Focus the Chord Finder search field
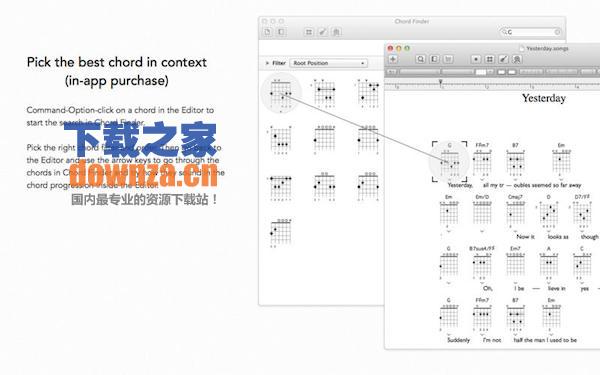Screen dimensions: 600x375 point(530,32)
